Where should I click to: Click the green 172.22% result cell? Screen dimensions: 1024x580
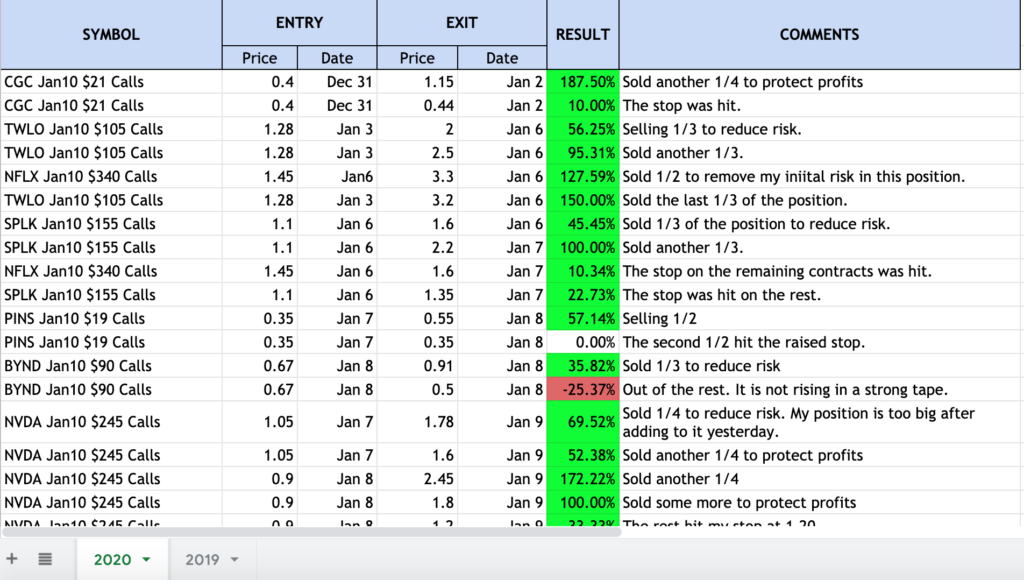(583, 479)
